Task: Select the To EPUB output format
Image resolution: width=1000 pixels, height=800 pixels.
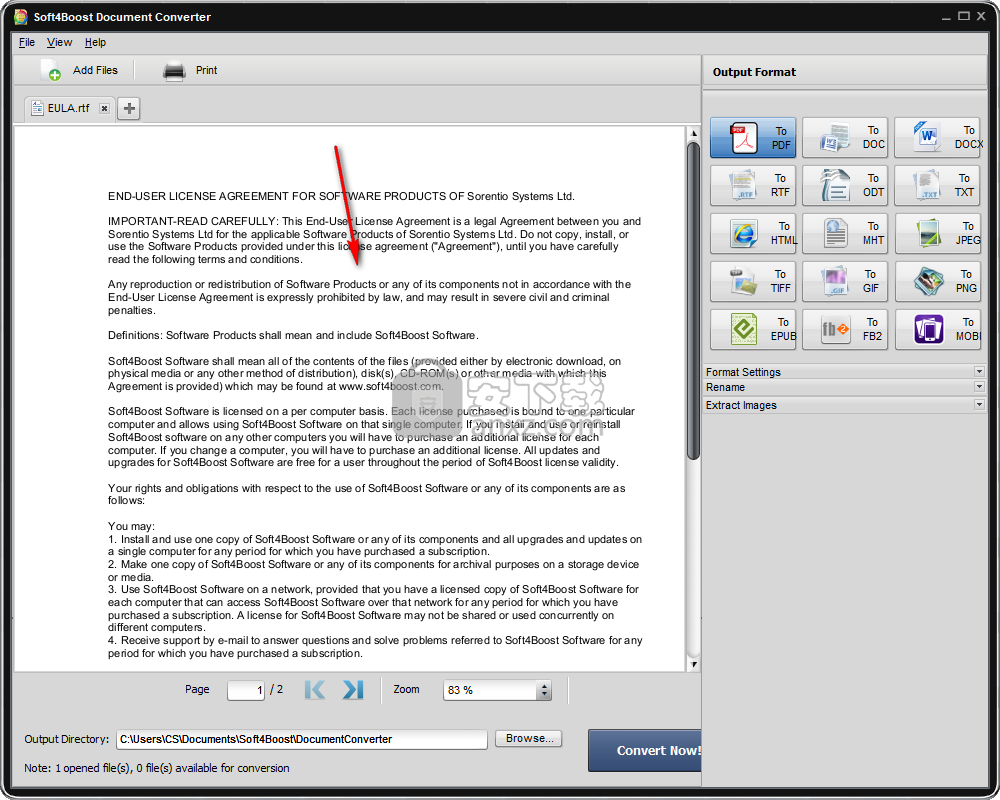Action: [753, 329]
